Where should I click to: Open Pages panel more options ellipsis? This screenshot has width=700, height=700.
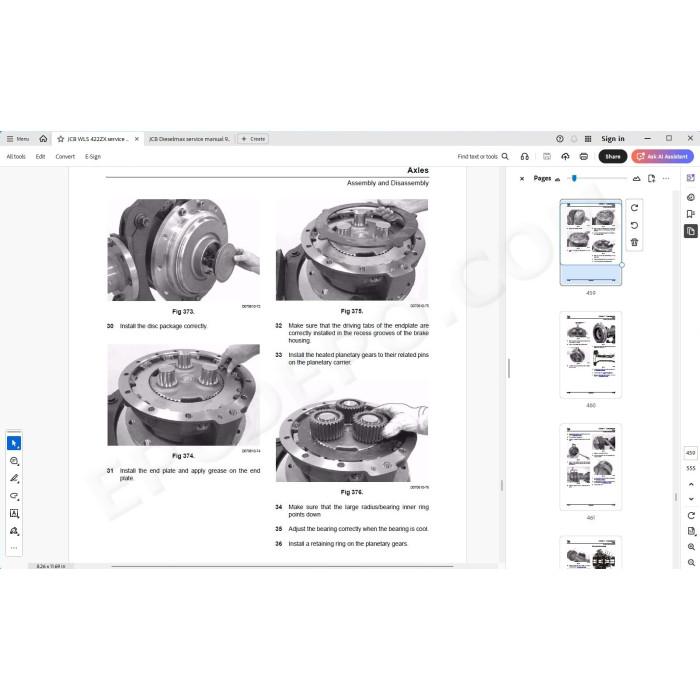tap(666, 179)
